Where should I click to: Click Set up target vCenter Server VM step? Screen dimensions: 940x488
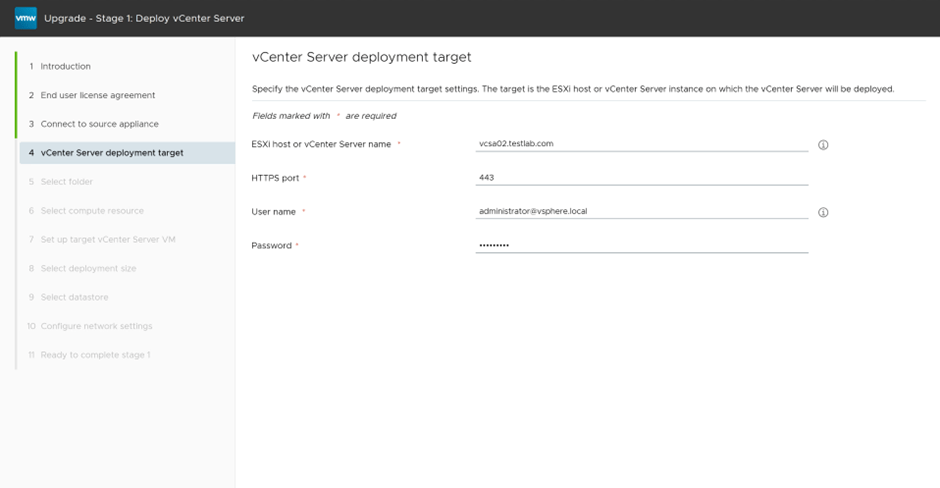pyautogui.click(x=108, y=240)
